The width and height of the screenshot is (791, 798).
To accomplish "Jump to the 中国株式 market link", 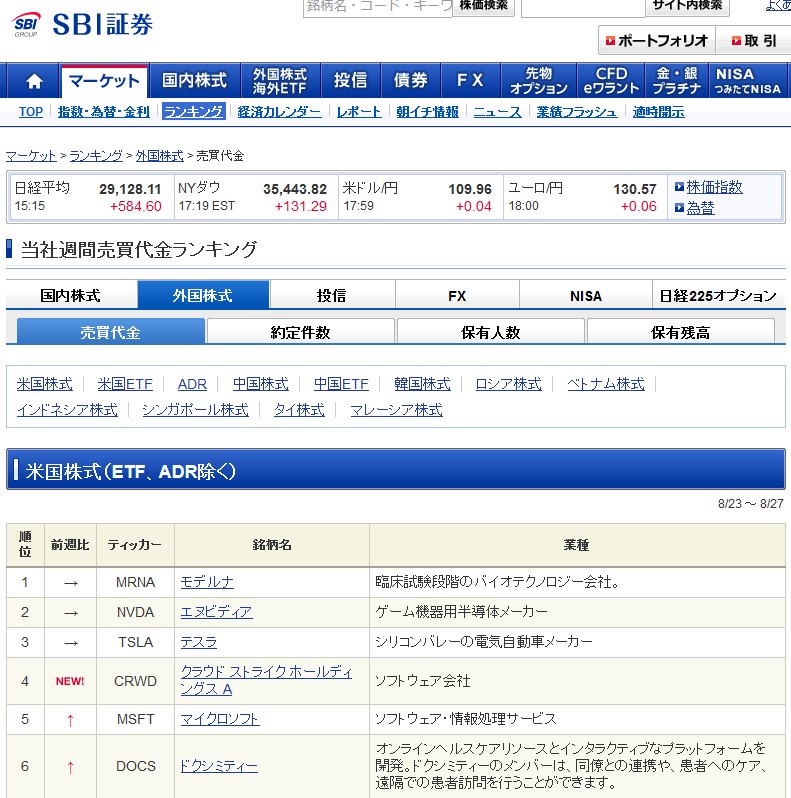I will point(261,384).
